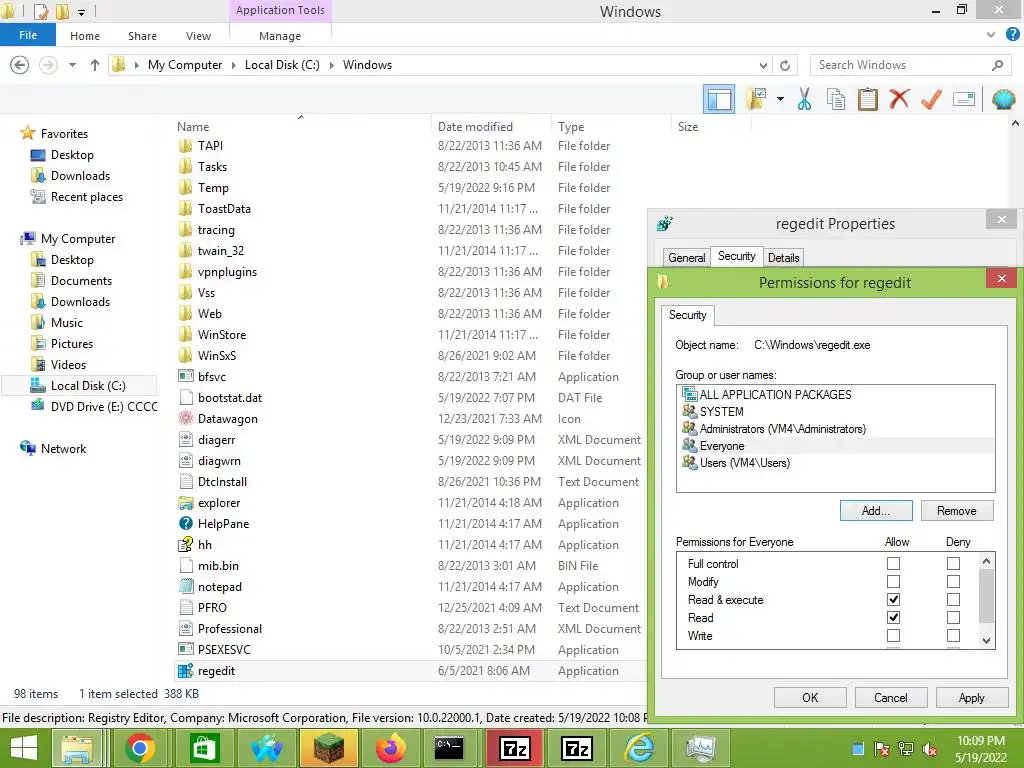Expand the chevron before My Computer breadcrumb
This screenshot has width=1024, height=768.
[136, 65]
